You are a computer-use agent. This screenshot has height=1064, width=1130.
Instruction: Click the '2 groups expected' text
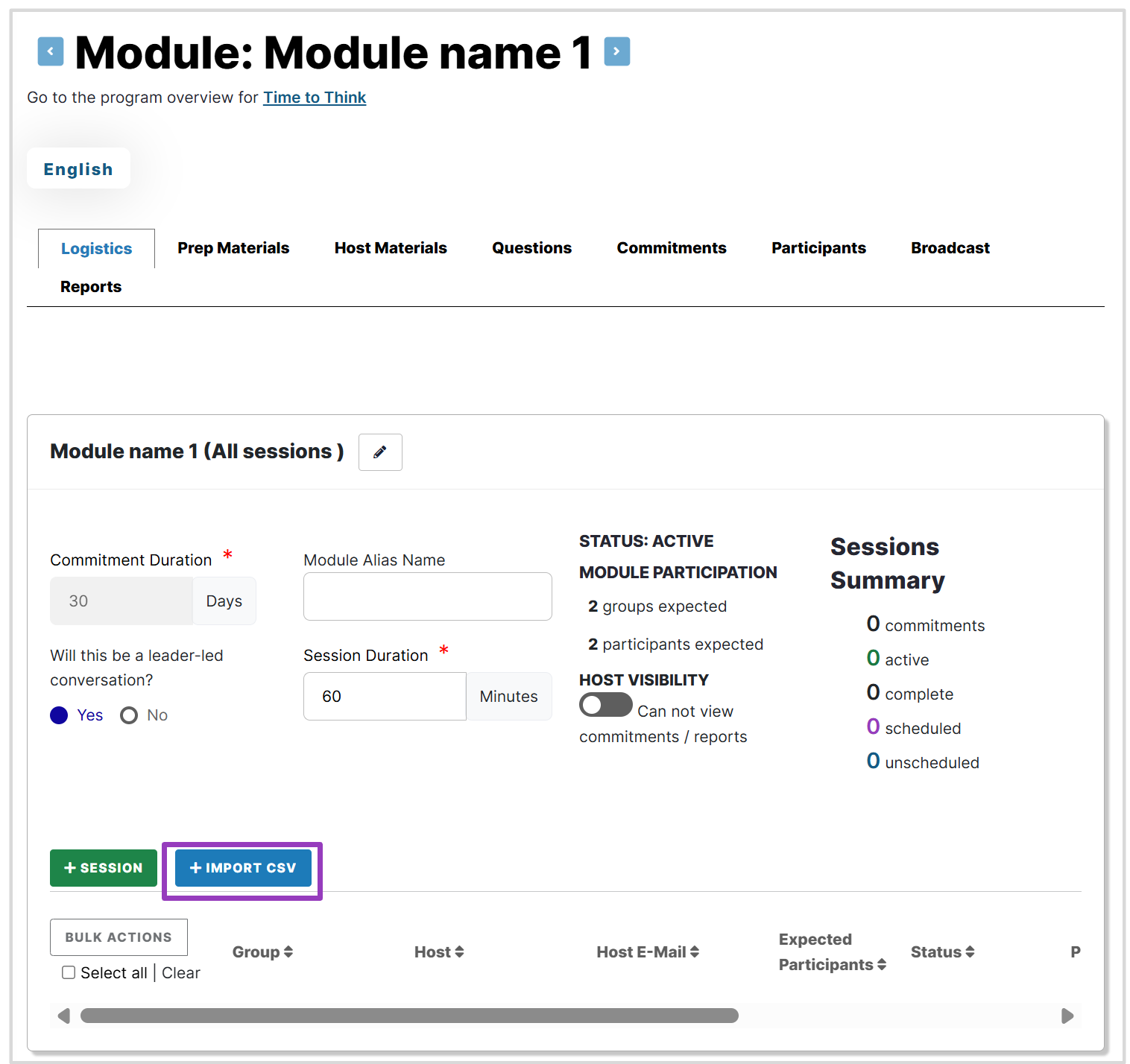(657, 607)
